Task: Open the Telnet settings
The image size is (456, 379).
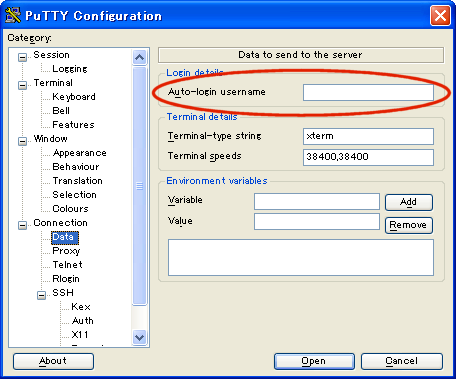Action: tap(67, 265)
